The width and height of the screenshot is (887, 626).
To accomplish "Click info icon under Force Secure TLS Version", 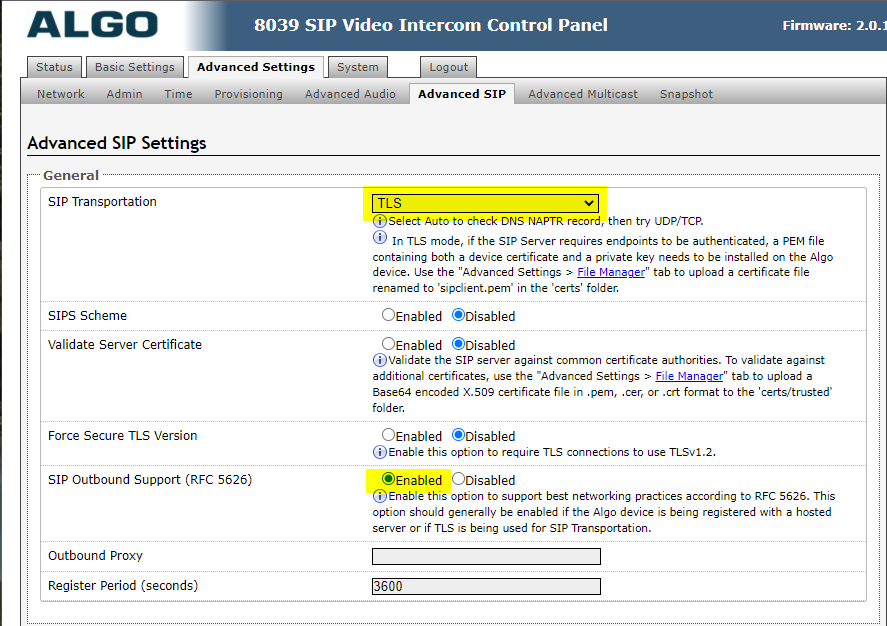I will point(380,452).
